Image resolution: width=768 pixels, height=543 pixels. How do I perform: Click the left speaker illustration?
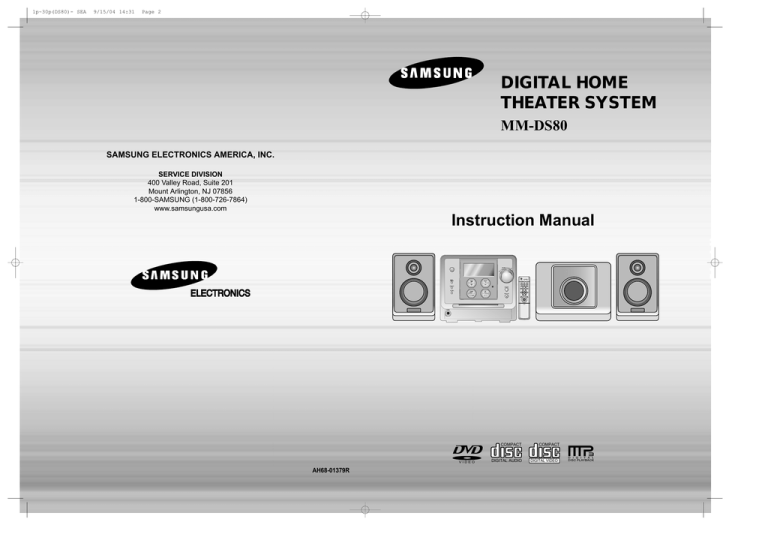coord(413,287)
